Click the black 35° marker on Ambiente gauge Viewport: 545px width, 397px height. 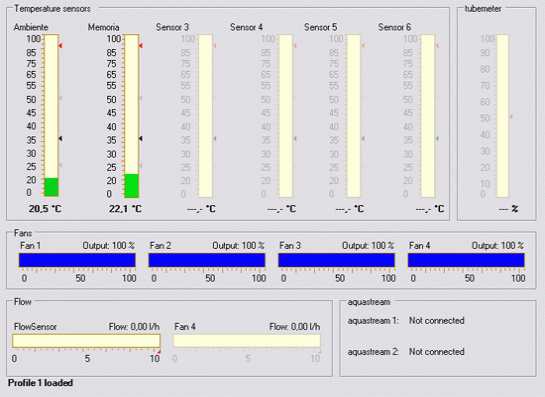60,139
